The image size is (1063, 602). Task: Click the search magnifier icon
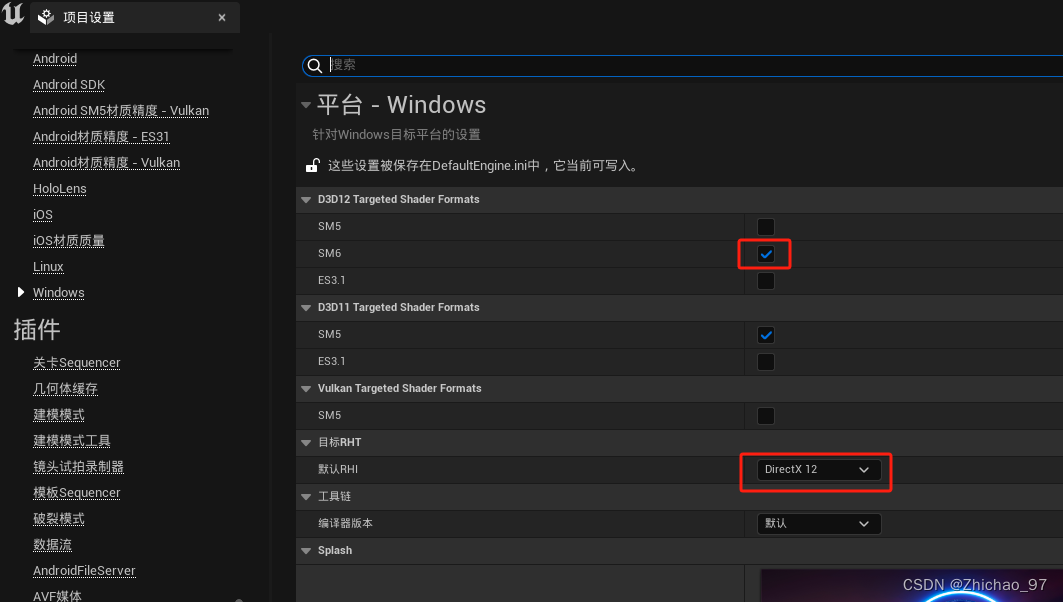coord(315,65)
